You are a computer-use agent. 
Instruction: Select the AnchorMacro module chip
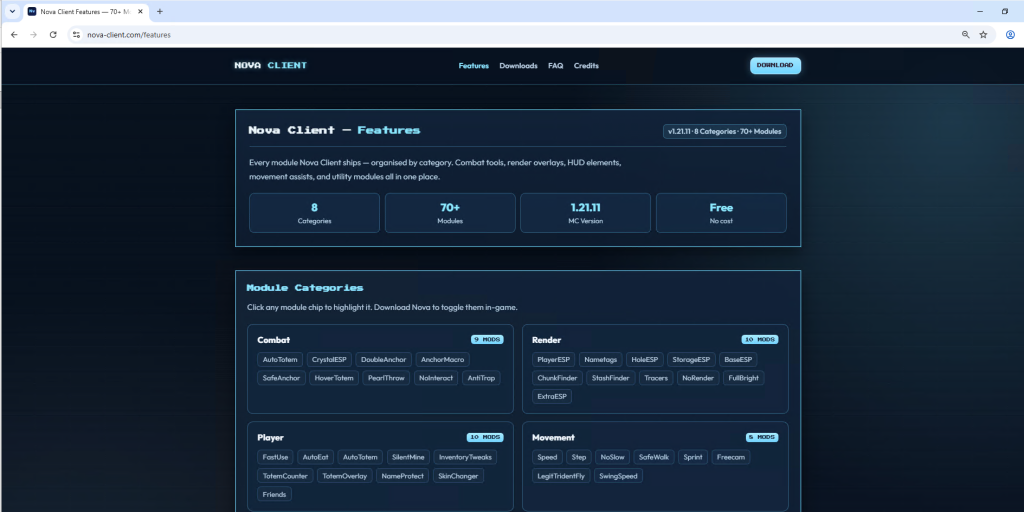tap(442, 360)
